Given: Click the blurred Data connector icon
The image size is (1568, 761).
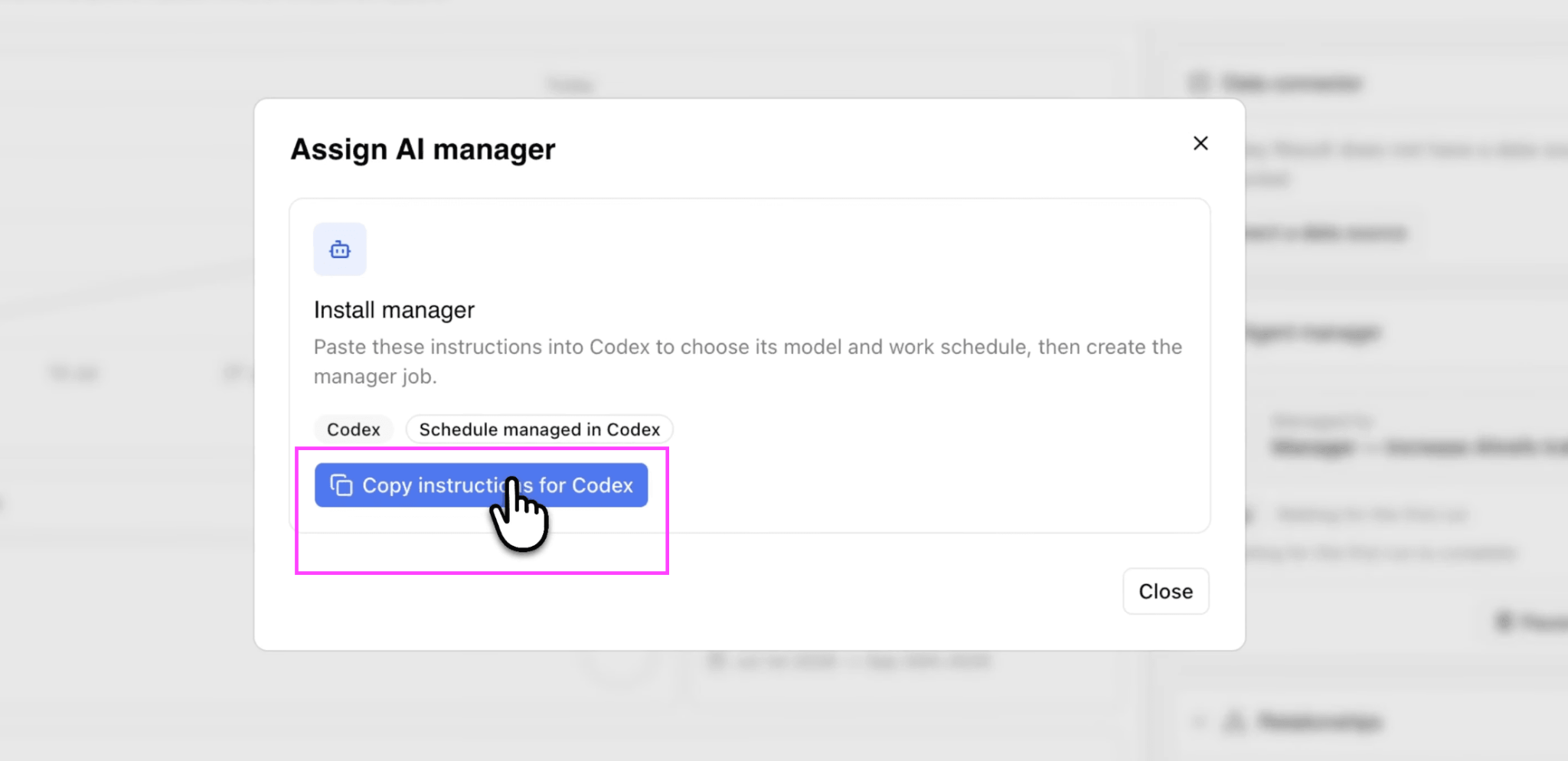Looking at the screenshot, I should 1198,83.
